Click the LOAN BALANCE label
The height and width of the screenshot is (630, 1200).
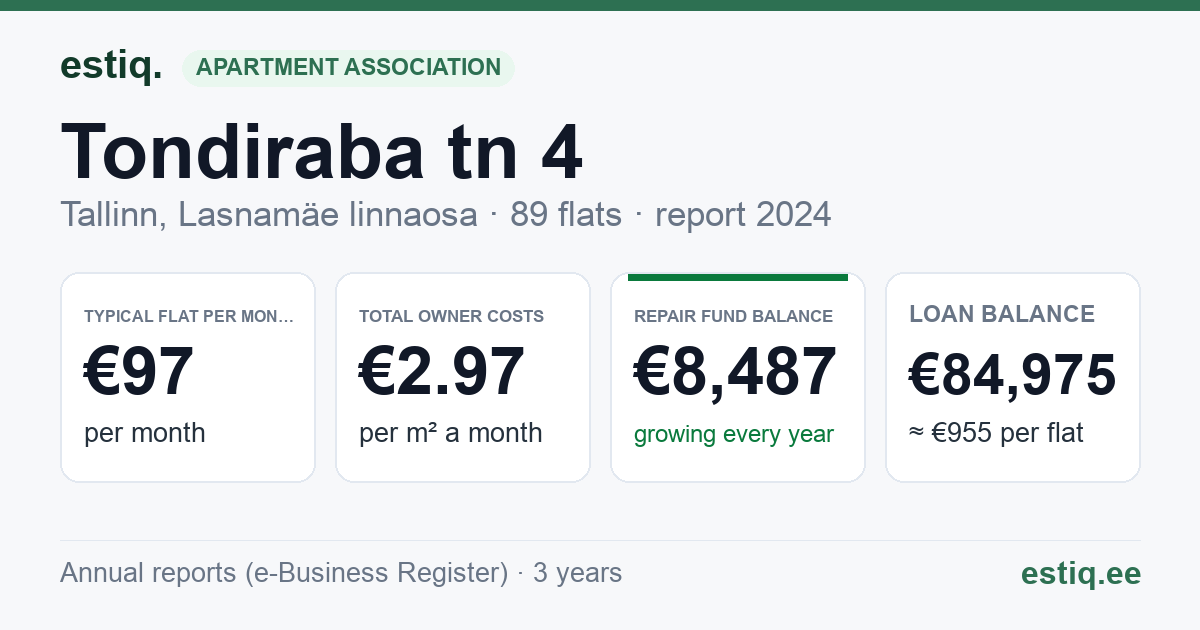coord(1002,314)
